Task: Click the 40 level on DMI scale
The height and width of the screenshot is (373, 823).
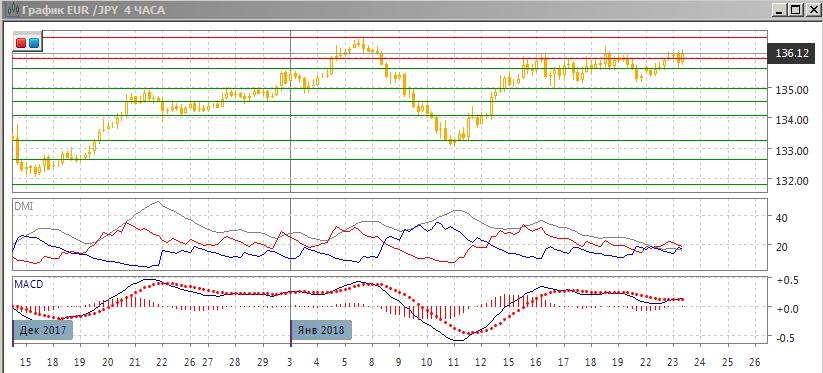Action: [x=783, y=217]
